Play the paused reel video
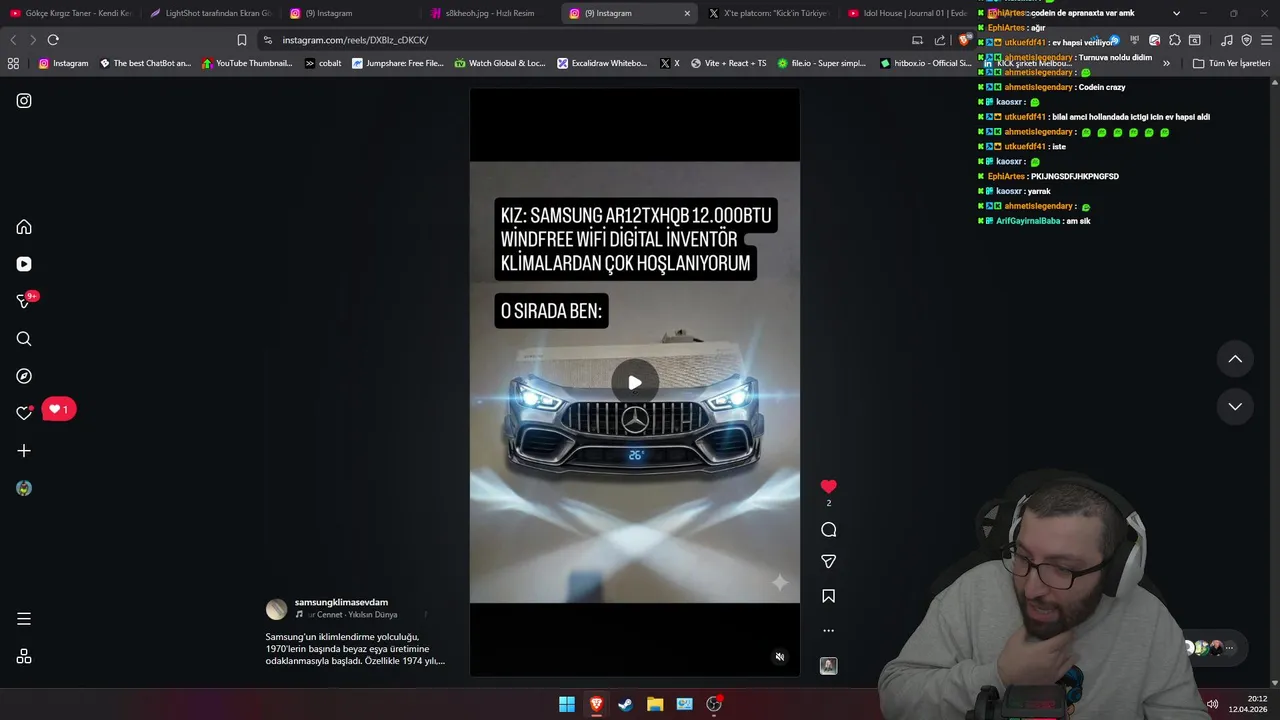This screenshot has width=1280, height=720. coord(635,382)
